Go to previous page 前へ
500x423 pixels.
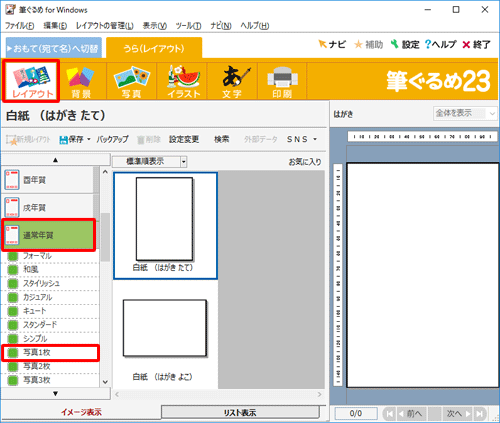pyautogui.click(x=411, y=414)
